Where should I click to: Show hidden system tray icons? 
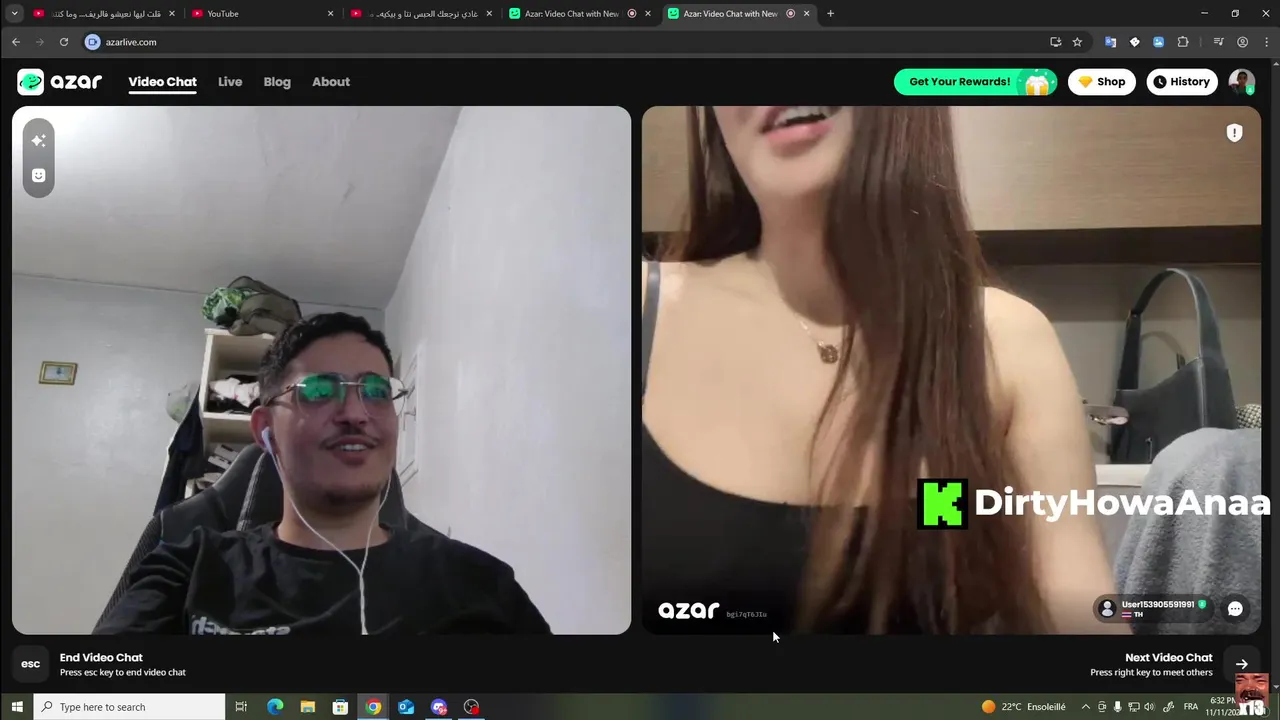coord(1088,707)
